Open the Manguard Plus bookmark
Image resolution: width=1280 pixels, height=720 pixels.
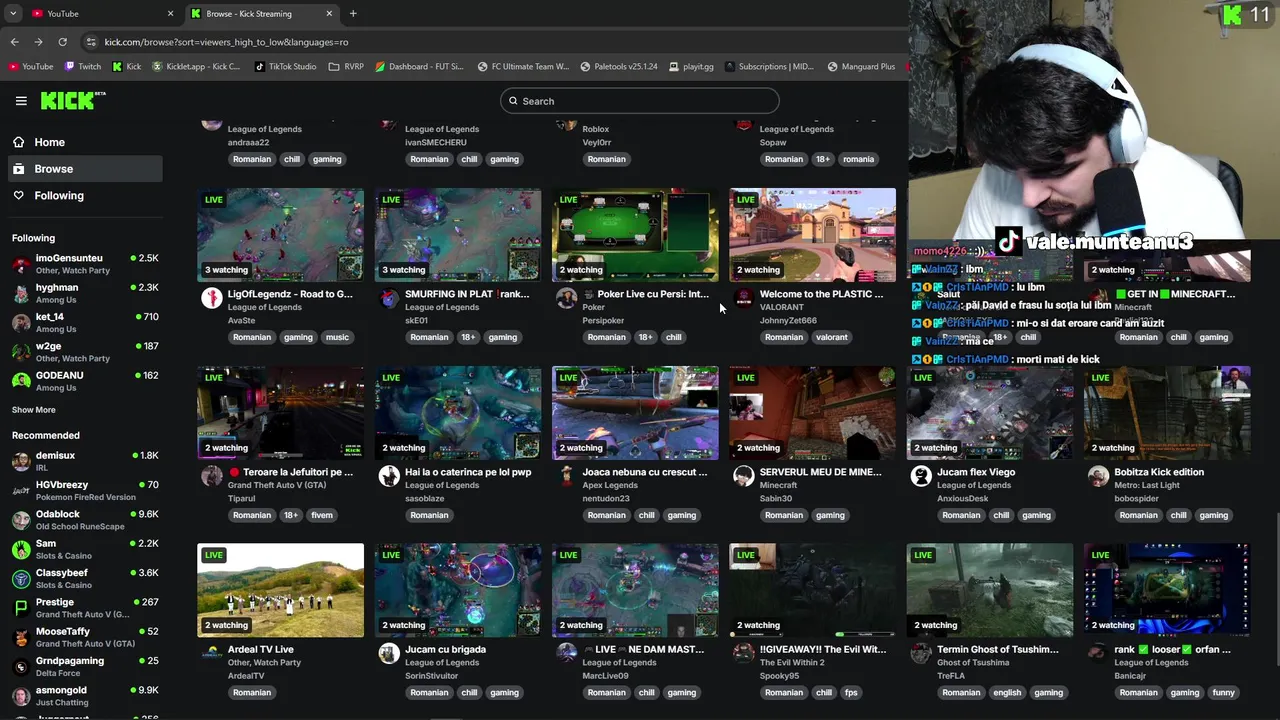tap(861, 66)
